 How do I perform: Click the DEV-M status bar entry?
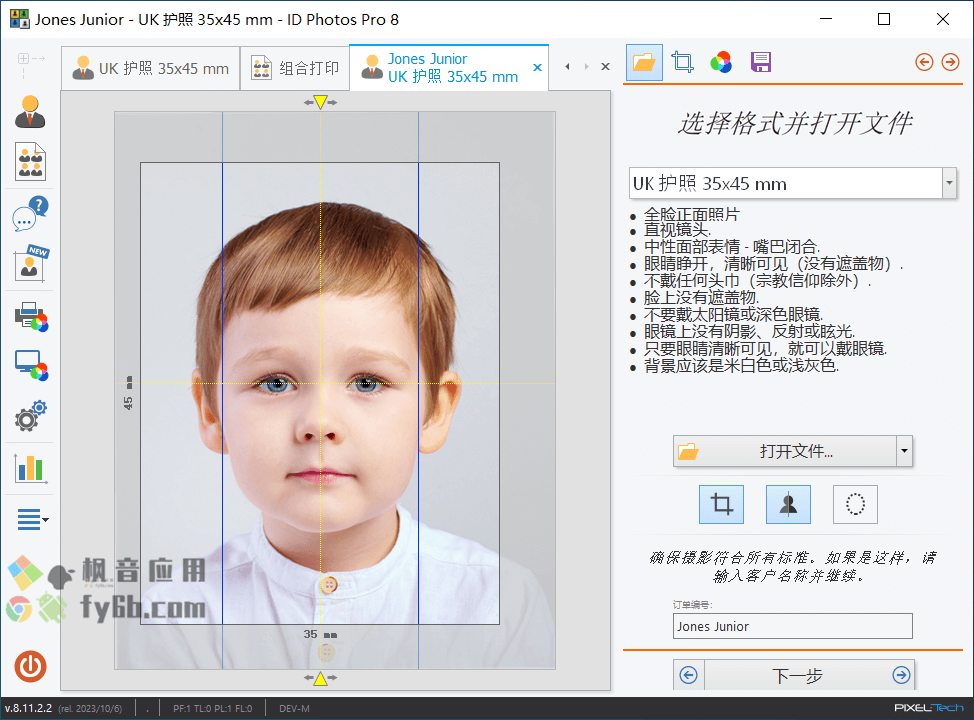click(294, 708)
